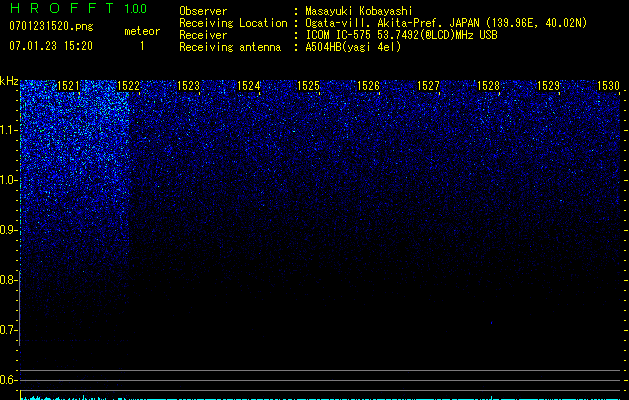
Task: Click the meteor count value 1
Action: click(x=142, y=46)
